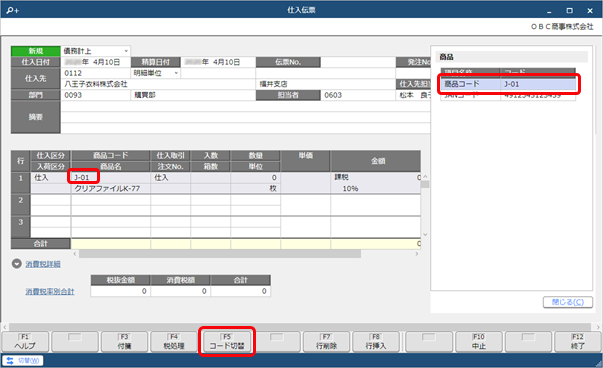Click the OBC商事株式会社 company name
The image size is (603, 368).
562,27
